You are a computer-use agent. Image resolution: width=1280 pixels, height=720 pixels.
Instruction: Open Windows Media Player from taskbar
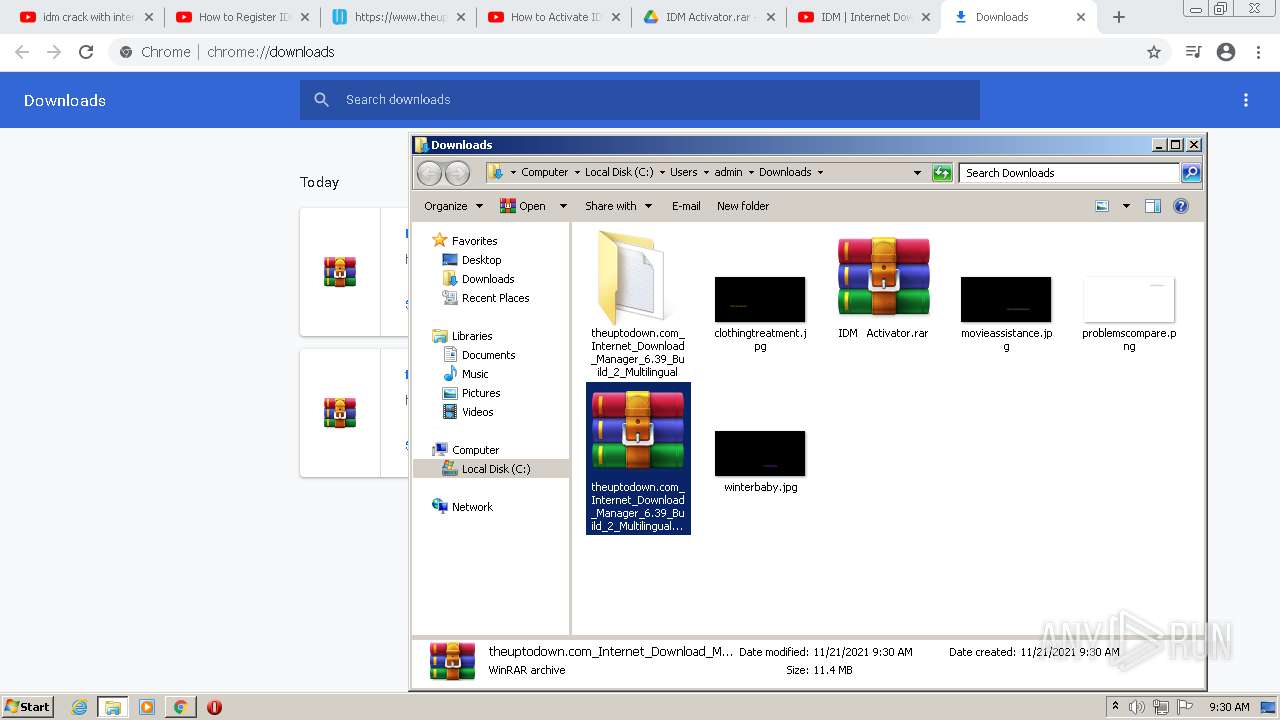point(147,707)
